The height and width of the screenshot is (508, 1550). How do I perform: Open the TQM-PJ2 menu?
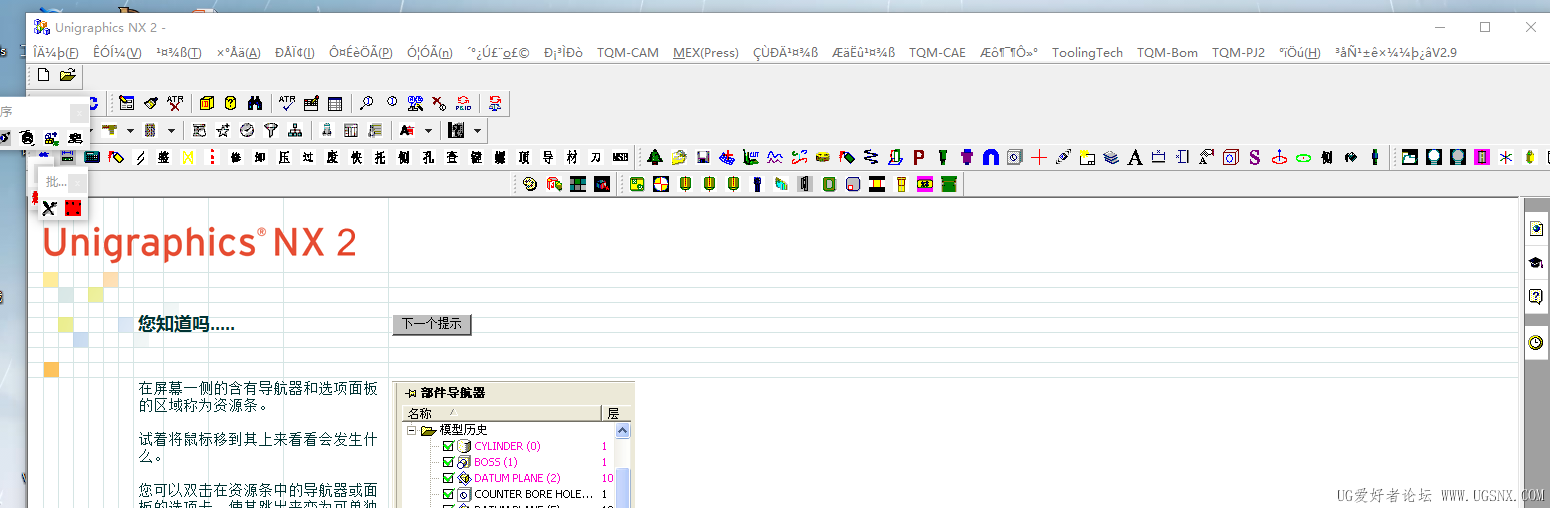click(1238, 53)
